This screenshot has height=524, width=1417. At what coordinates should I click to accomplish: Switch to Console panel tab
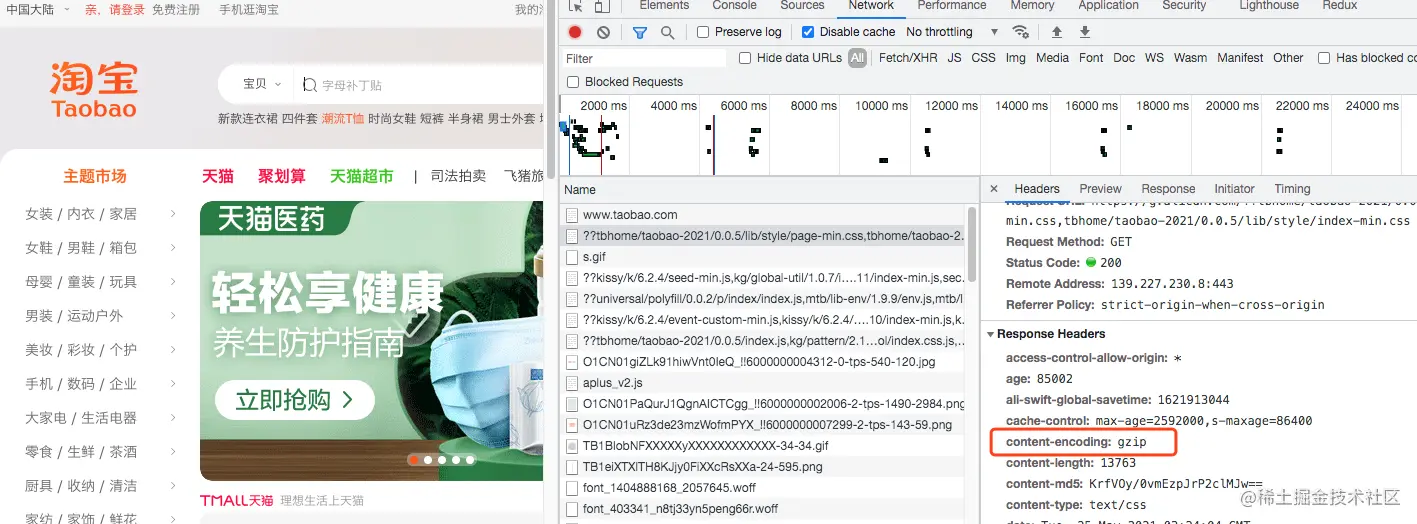point(734,6)
